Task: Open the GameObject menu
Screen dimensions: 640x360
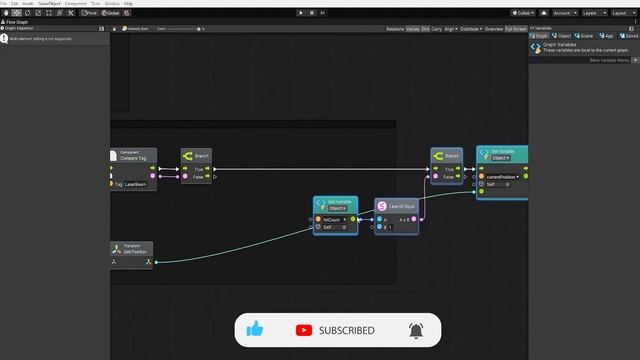Action: [x=49, y=3]
